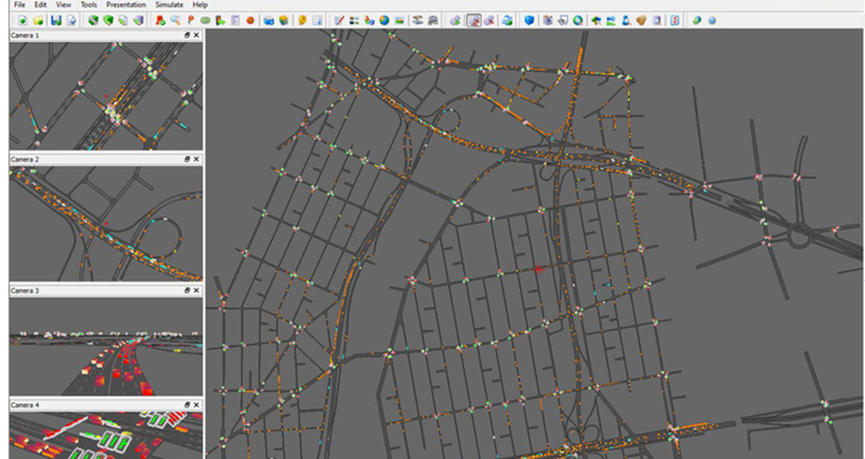Click the magnifying glass search icon
This screenshot has width=865, height=459.
click(175, 20)
